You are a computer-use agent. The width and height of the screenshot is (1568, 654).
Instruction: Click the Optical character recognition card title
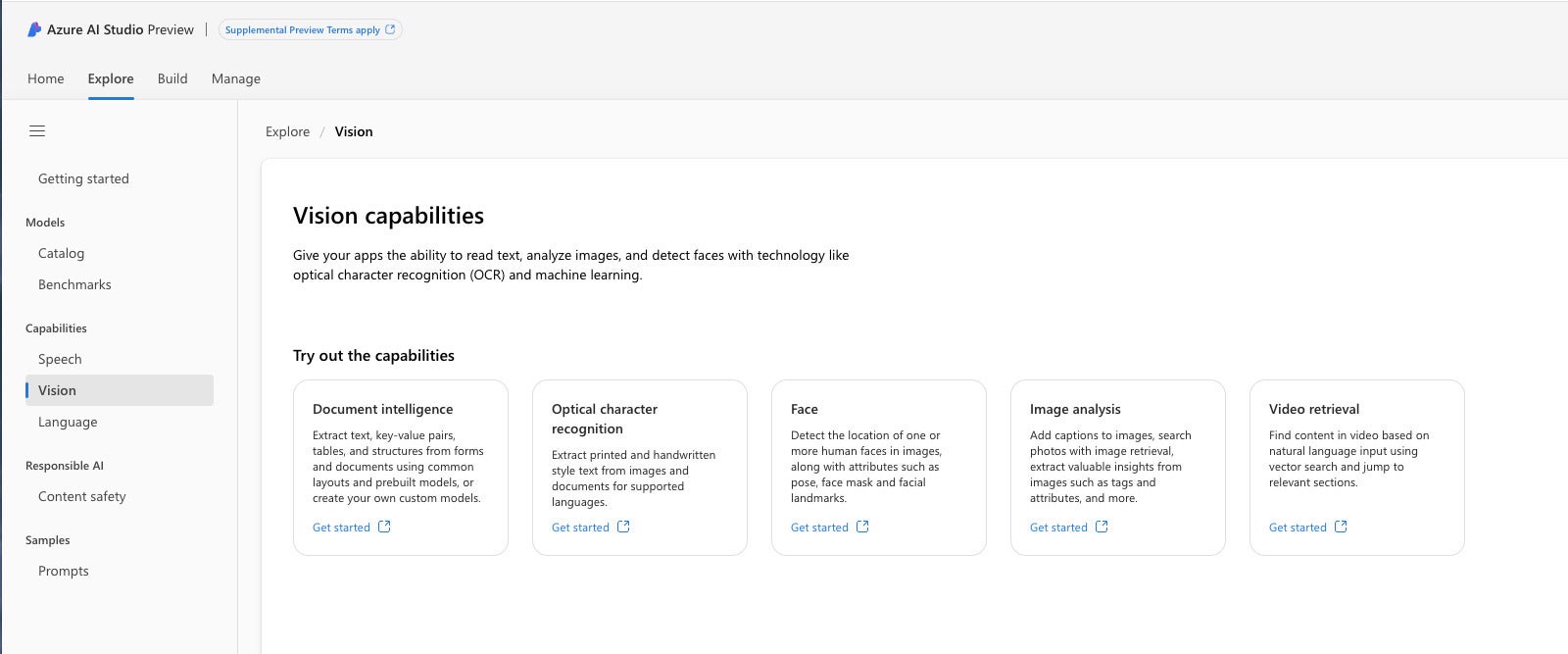coord(605,419)
